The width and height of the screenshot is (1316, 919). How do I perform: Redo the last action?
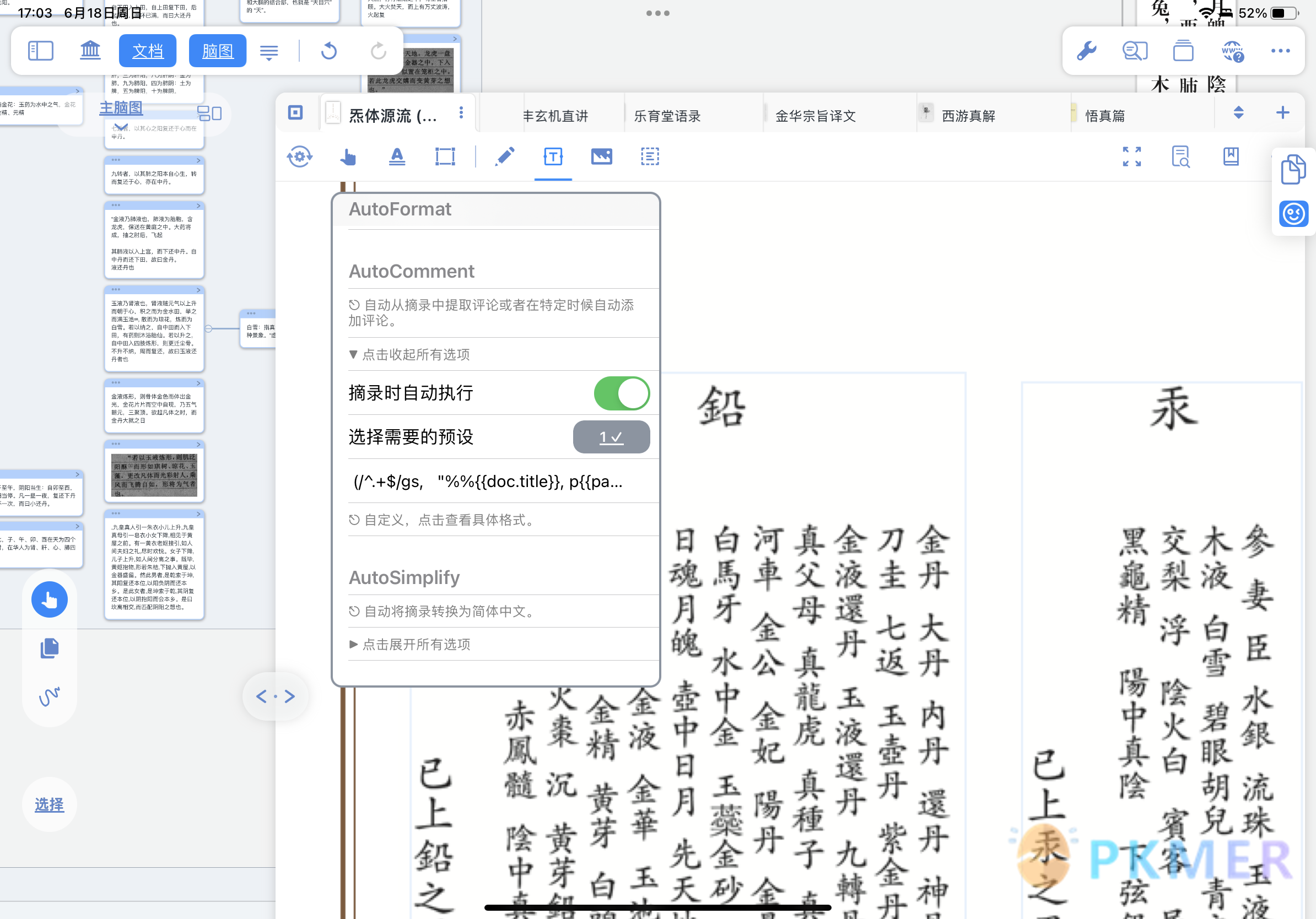378,51
